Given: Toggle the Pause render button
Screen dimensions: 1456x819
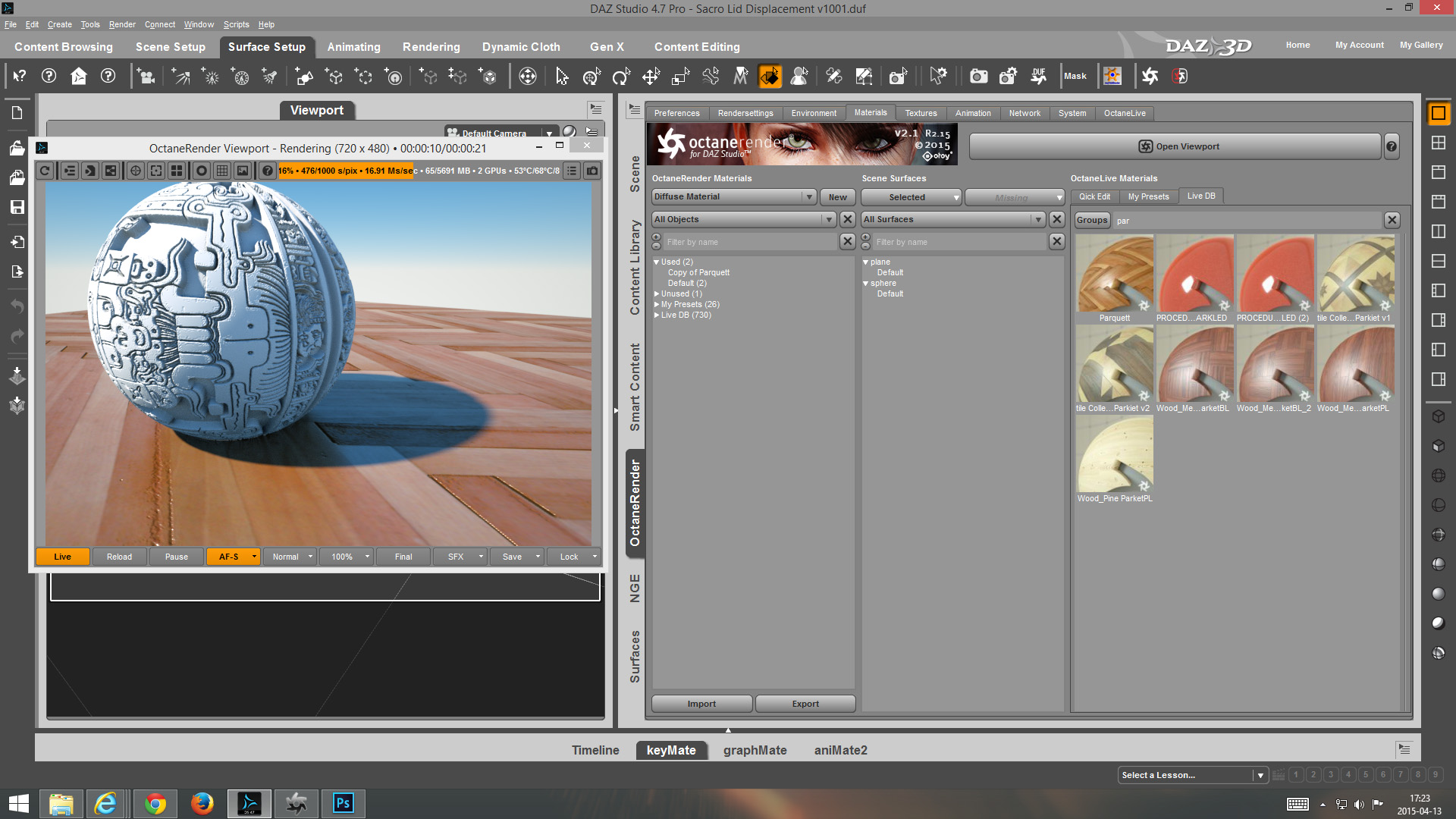Looking at the screenshot, I should [x=176, y=557].
